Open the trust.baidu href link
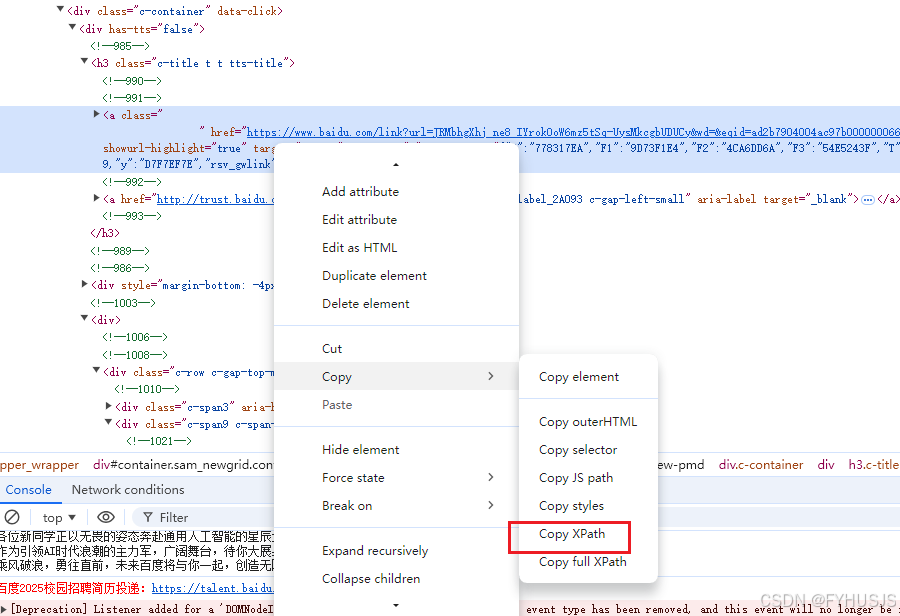 [216, 199]
